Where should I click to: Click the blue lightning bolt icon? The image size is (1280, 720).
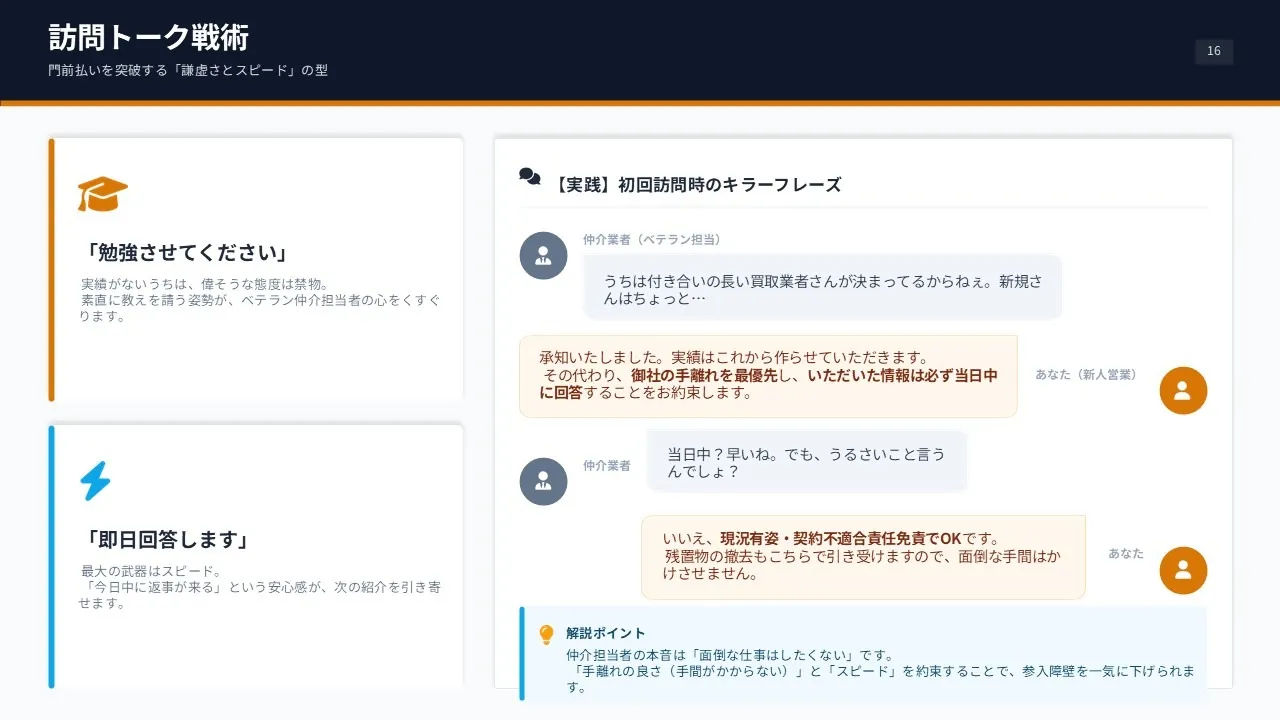(x=95, y=481)
